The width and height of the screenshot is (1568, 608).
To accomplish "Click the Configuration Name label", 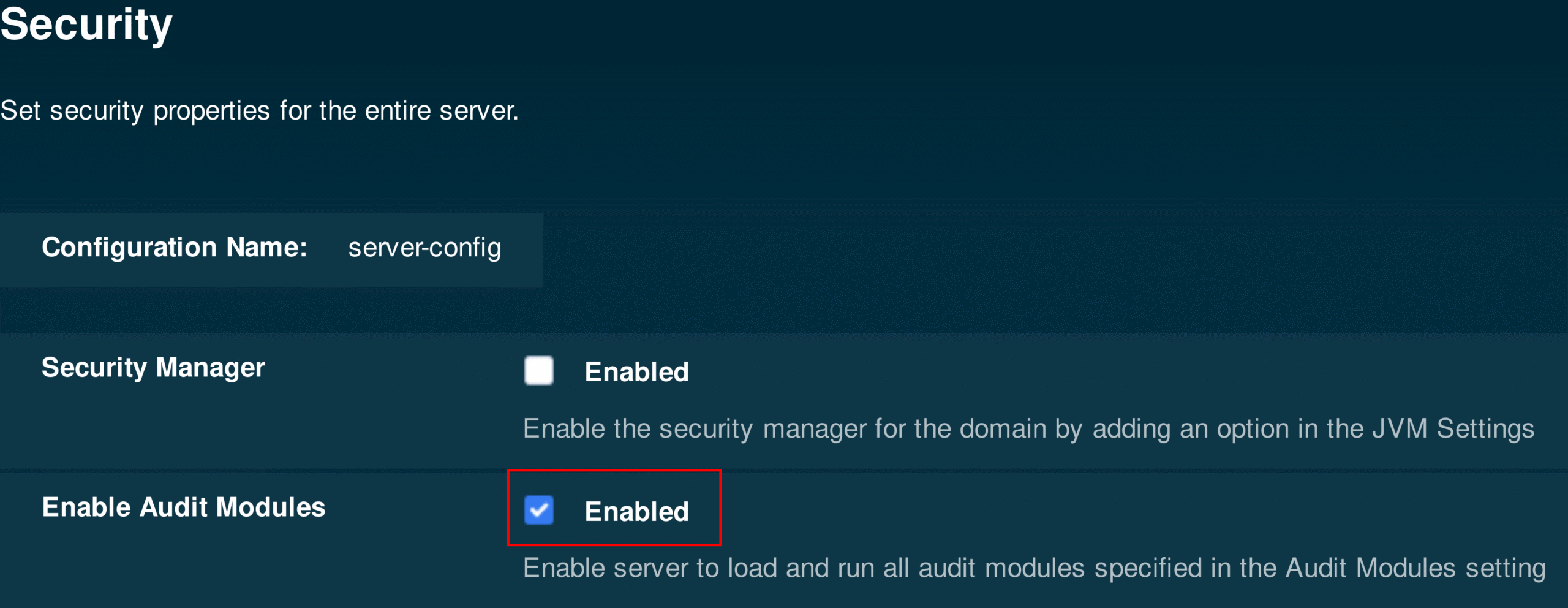I will (x=174, y=248).
